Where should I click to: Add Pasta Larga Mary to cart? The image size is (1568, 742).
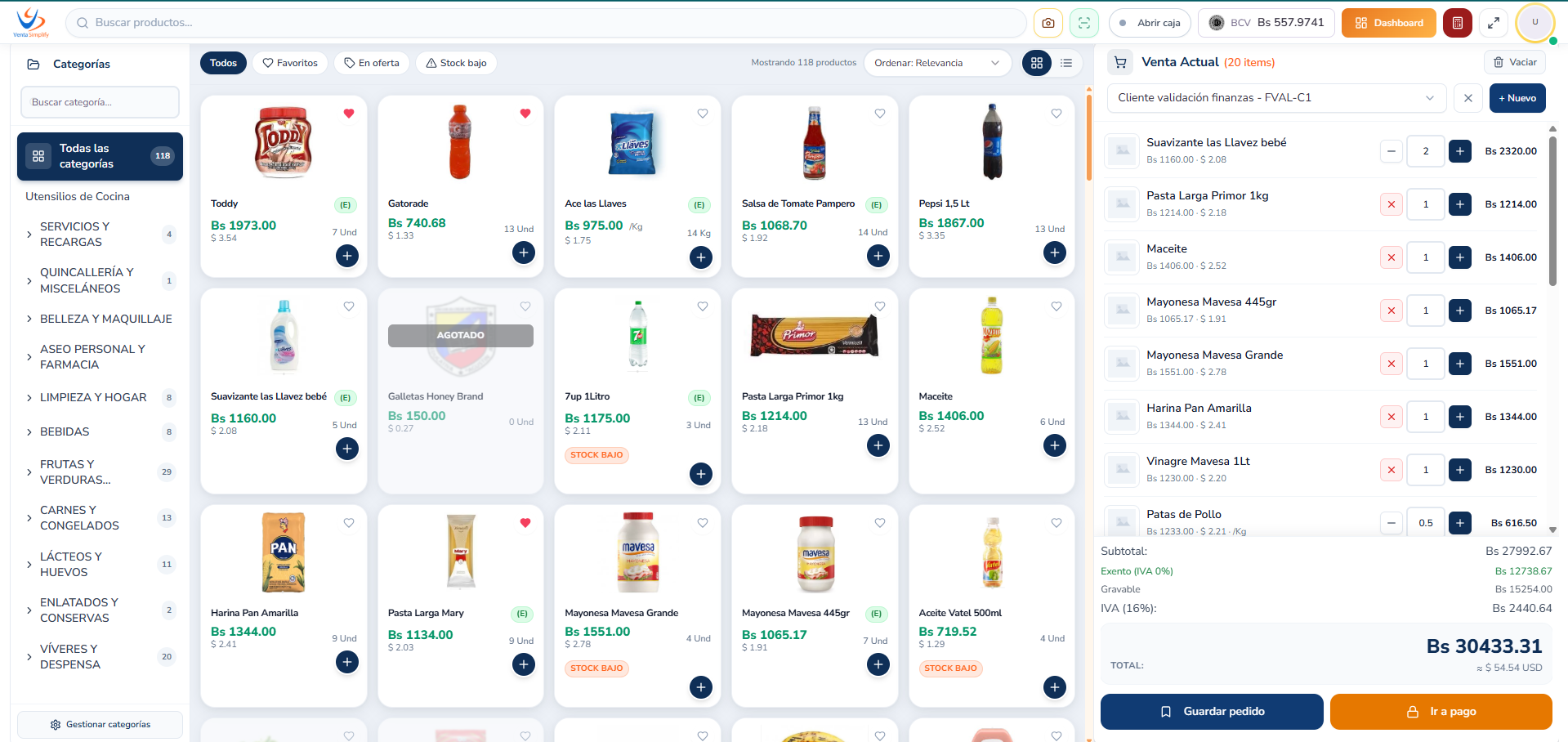tap(524, 664)
